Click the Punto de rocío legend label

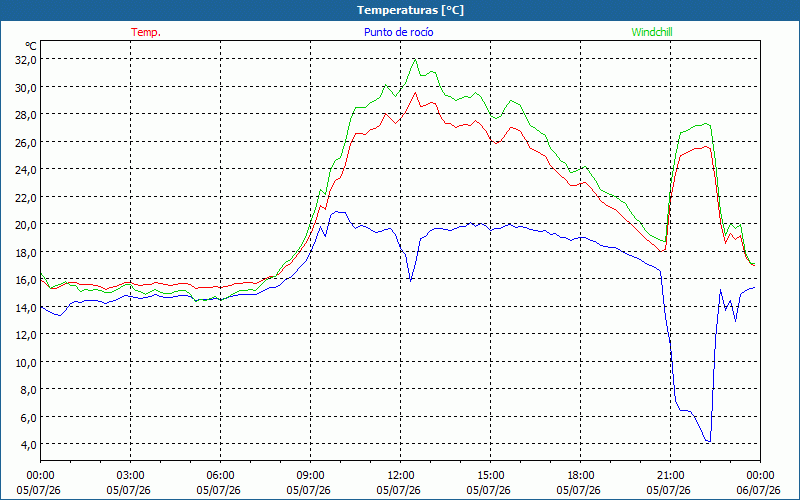point(398,32)
